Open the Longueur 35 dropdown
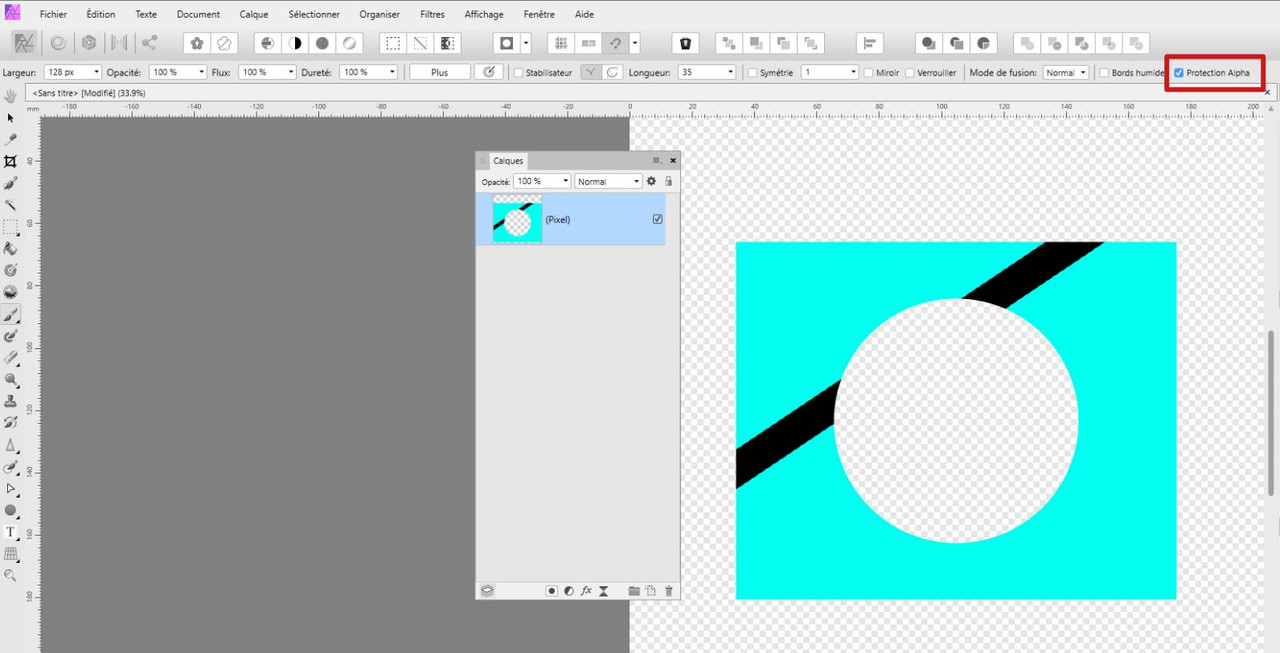 point(729,73)
